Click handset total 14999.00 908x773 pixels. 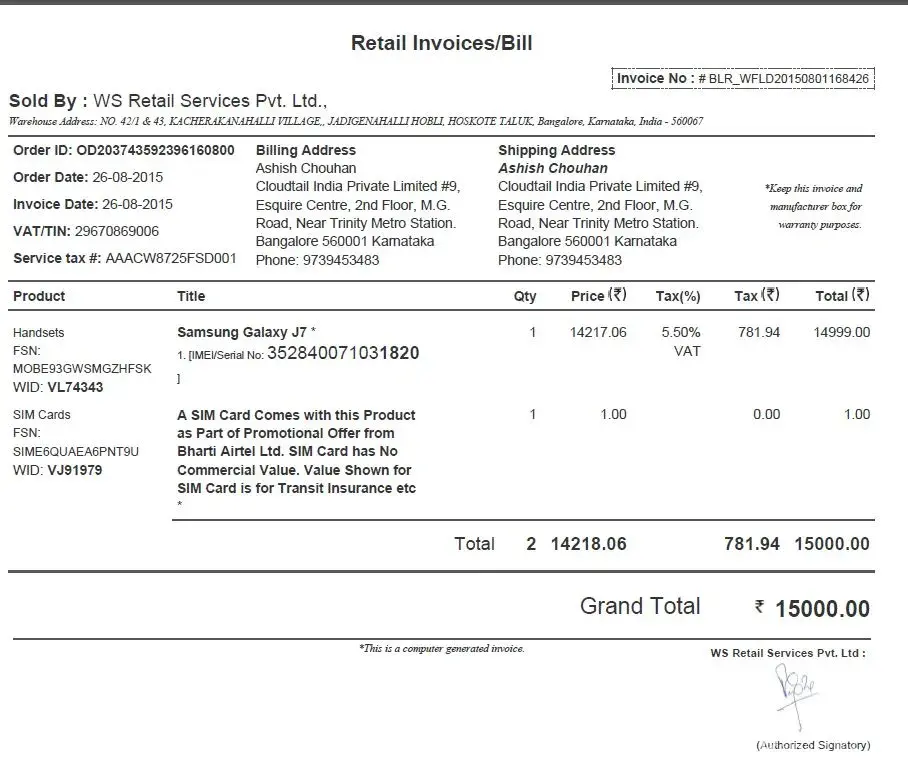[841, 332]
